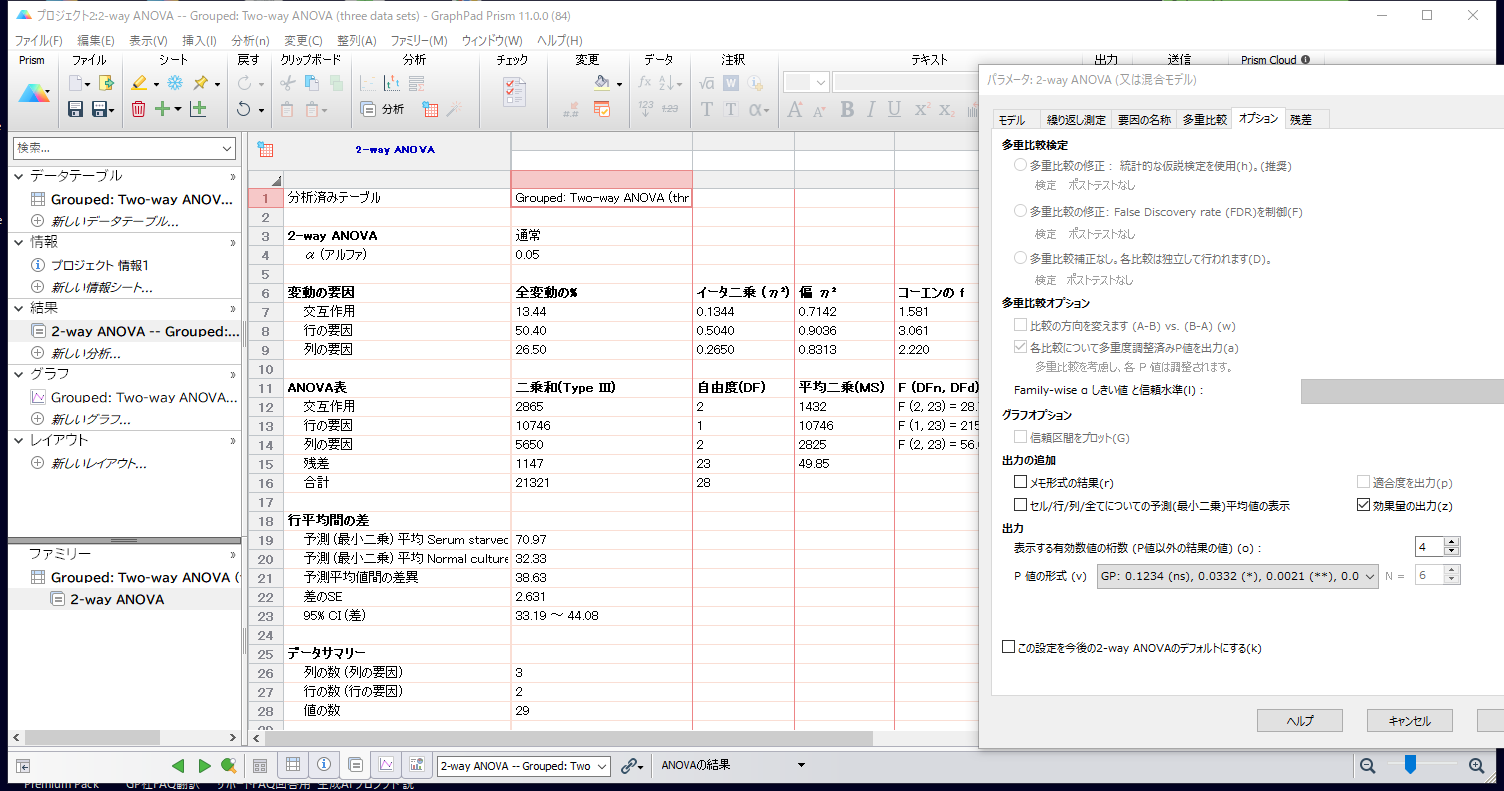The image size is (1504, 791).
Task: Click the yellow highlighter sheet icon
Action: [x=139, y=83]
